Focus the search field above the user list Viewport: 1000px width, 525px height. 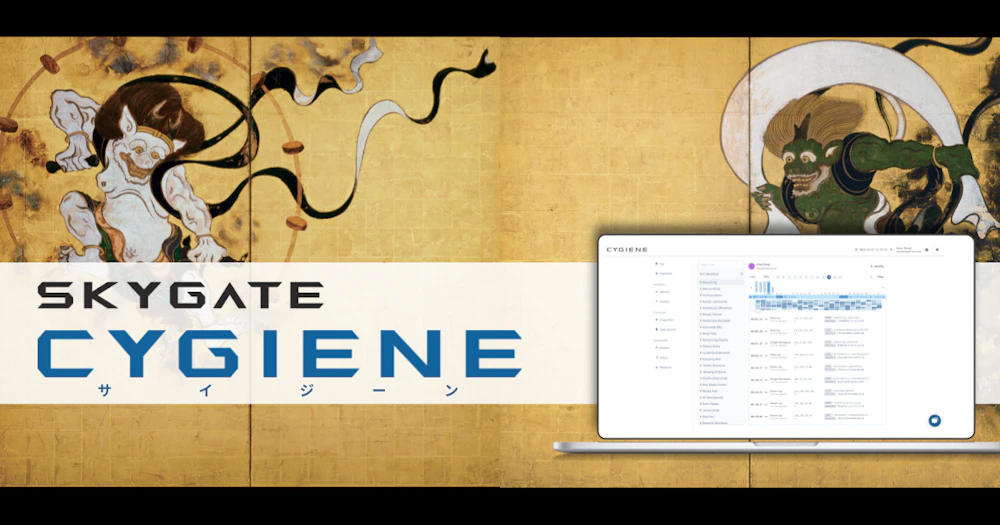pos(721,265)
